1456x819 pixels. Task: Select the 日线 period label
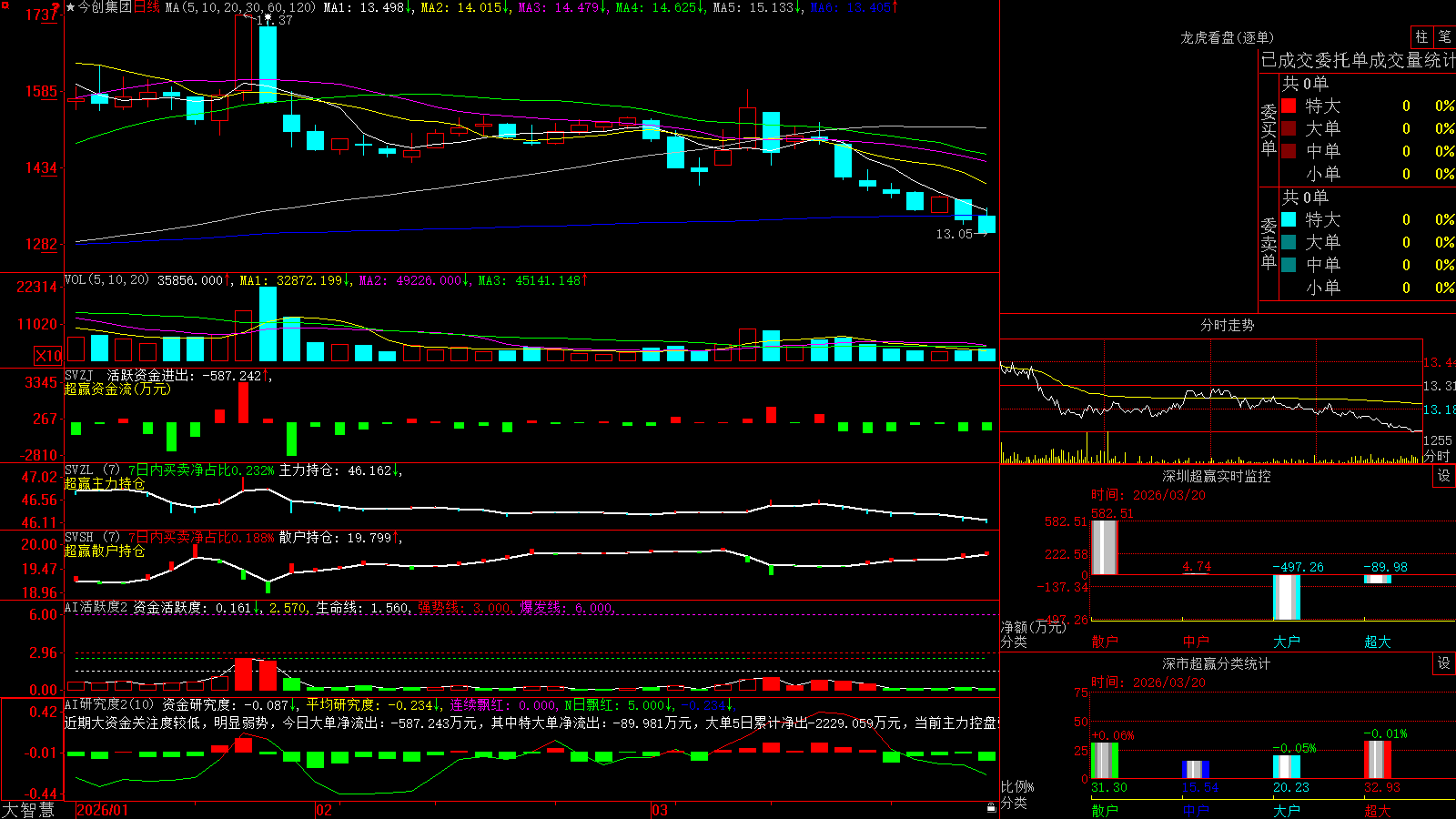coord(147,7)
